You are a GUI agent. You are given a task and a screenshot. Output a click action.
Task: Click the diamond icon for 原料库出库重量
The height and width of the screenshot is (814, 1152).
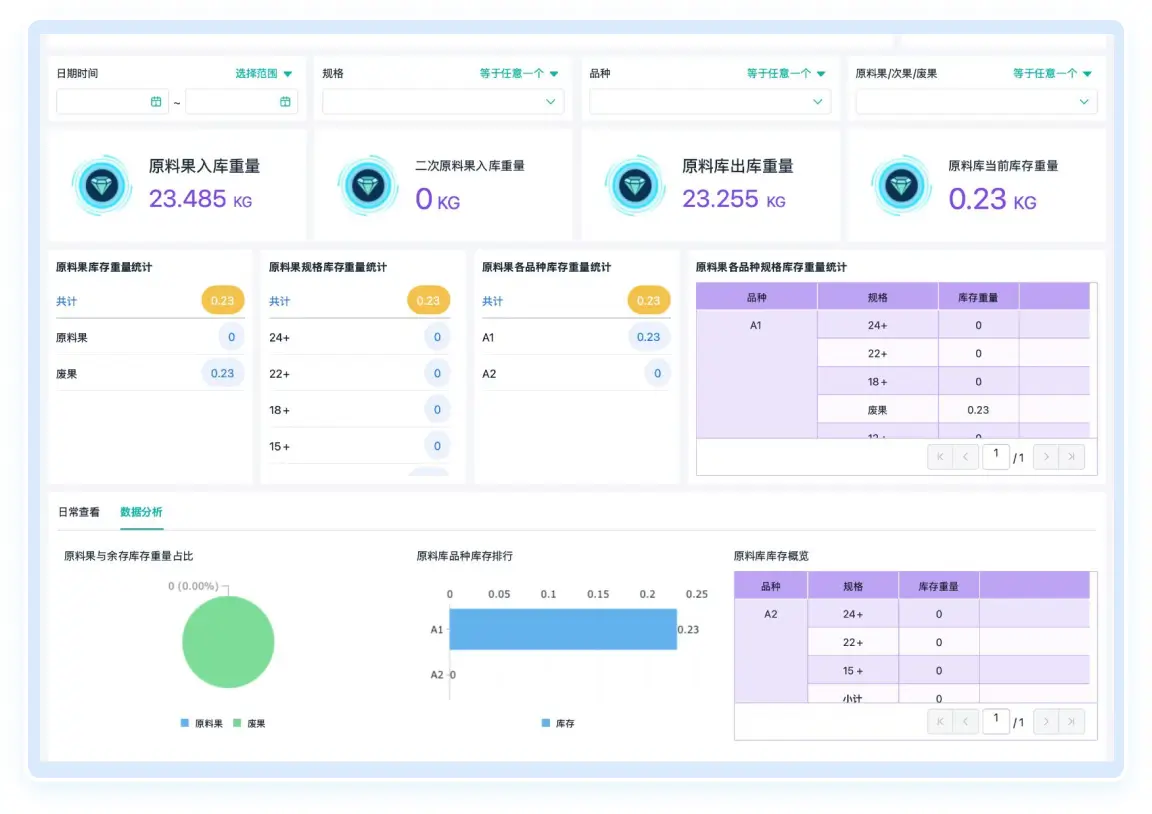(x=635, y=185)
